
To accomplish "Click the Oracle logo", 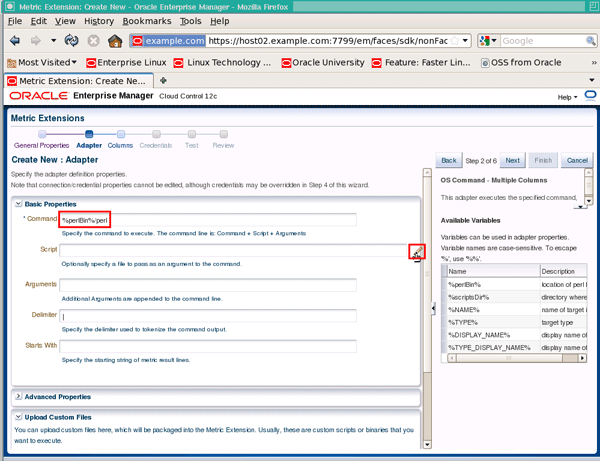I will click(39, 96).
